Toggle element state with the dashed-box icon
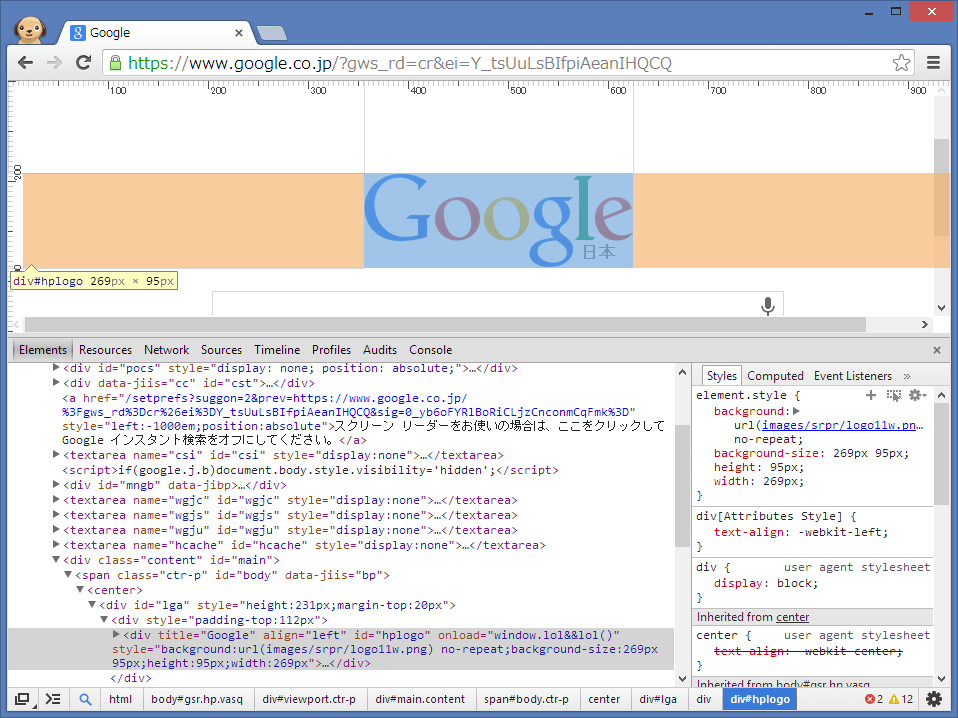Viewport: 958px width, 718px height. (x=894, y=395)
